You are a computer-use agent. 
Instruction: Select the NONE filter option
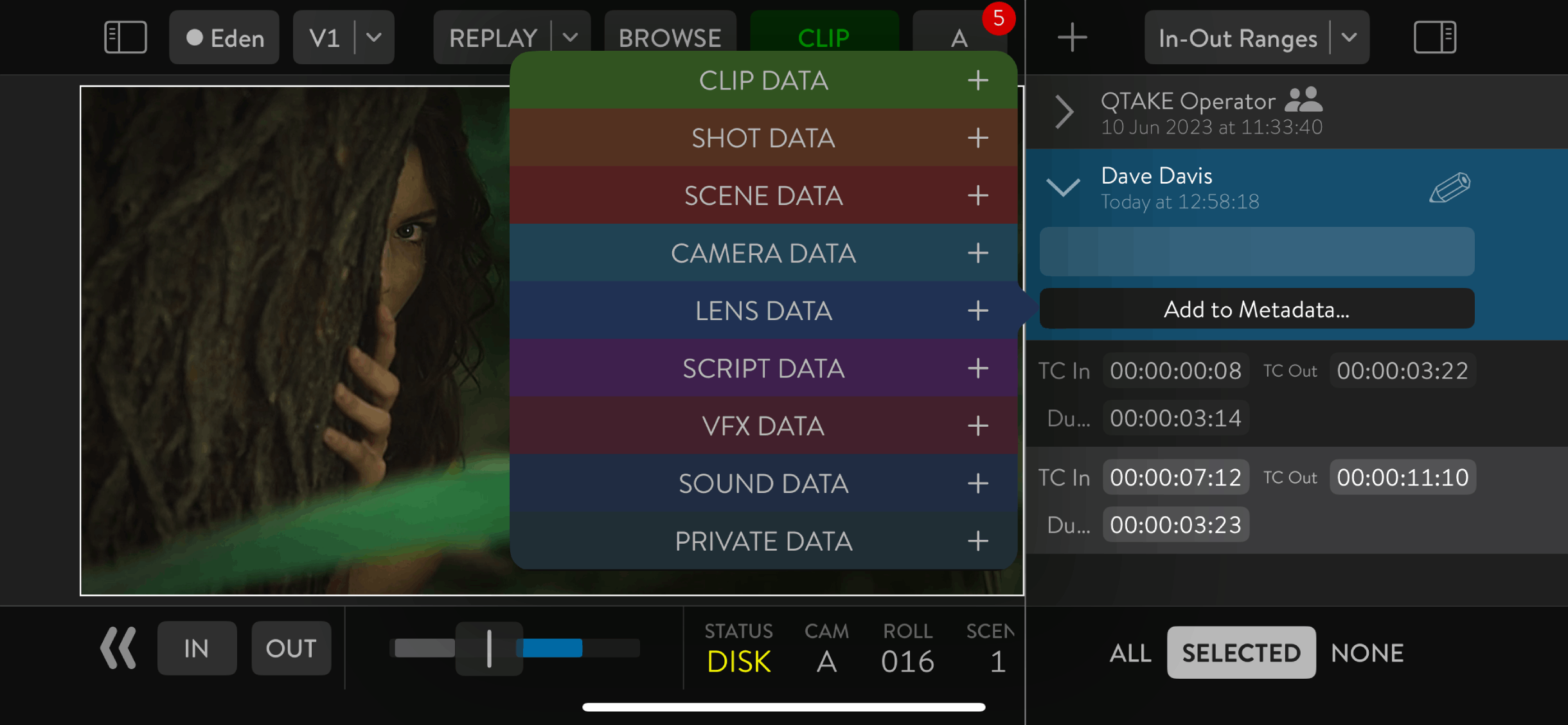click(1367, 653)
